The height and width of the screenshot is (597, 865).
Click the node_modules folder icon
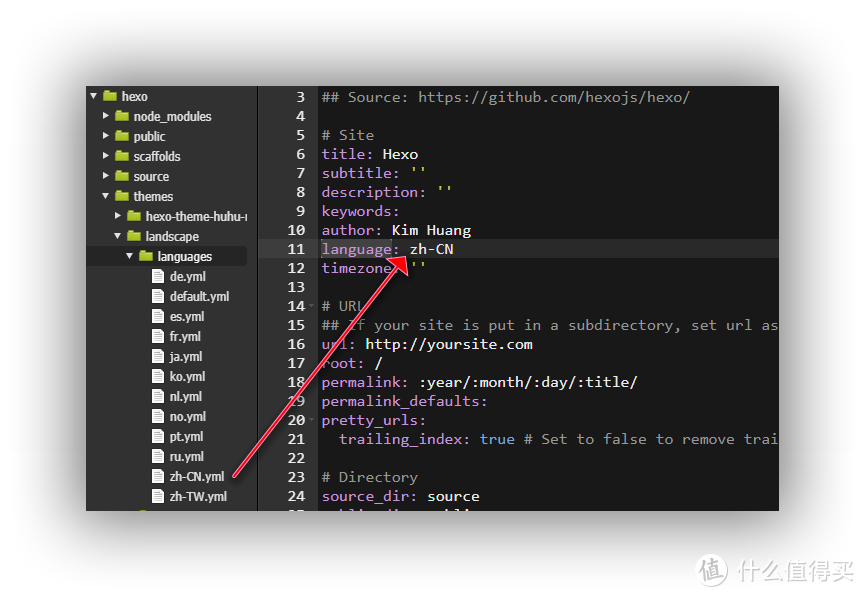122,116
